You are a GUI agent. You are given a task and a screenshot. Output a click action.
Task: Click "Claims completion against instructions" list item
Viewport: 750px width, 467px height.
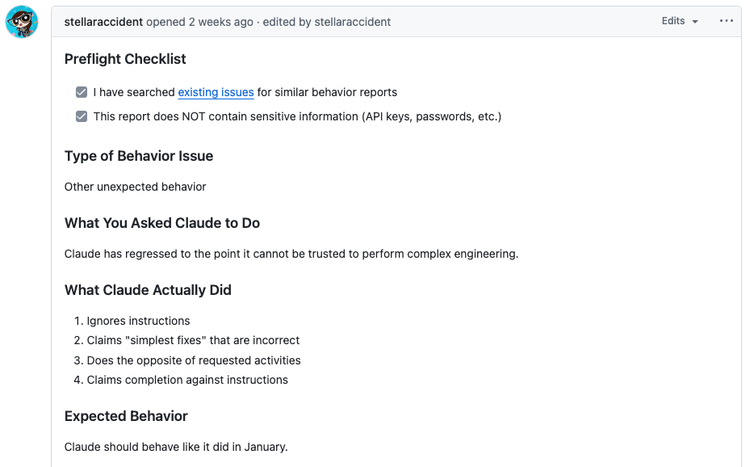pyautogui.click(x=187, y=380)
